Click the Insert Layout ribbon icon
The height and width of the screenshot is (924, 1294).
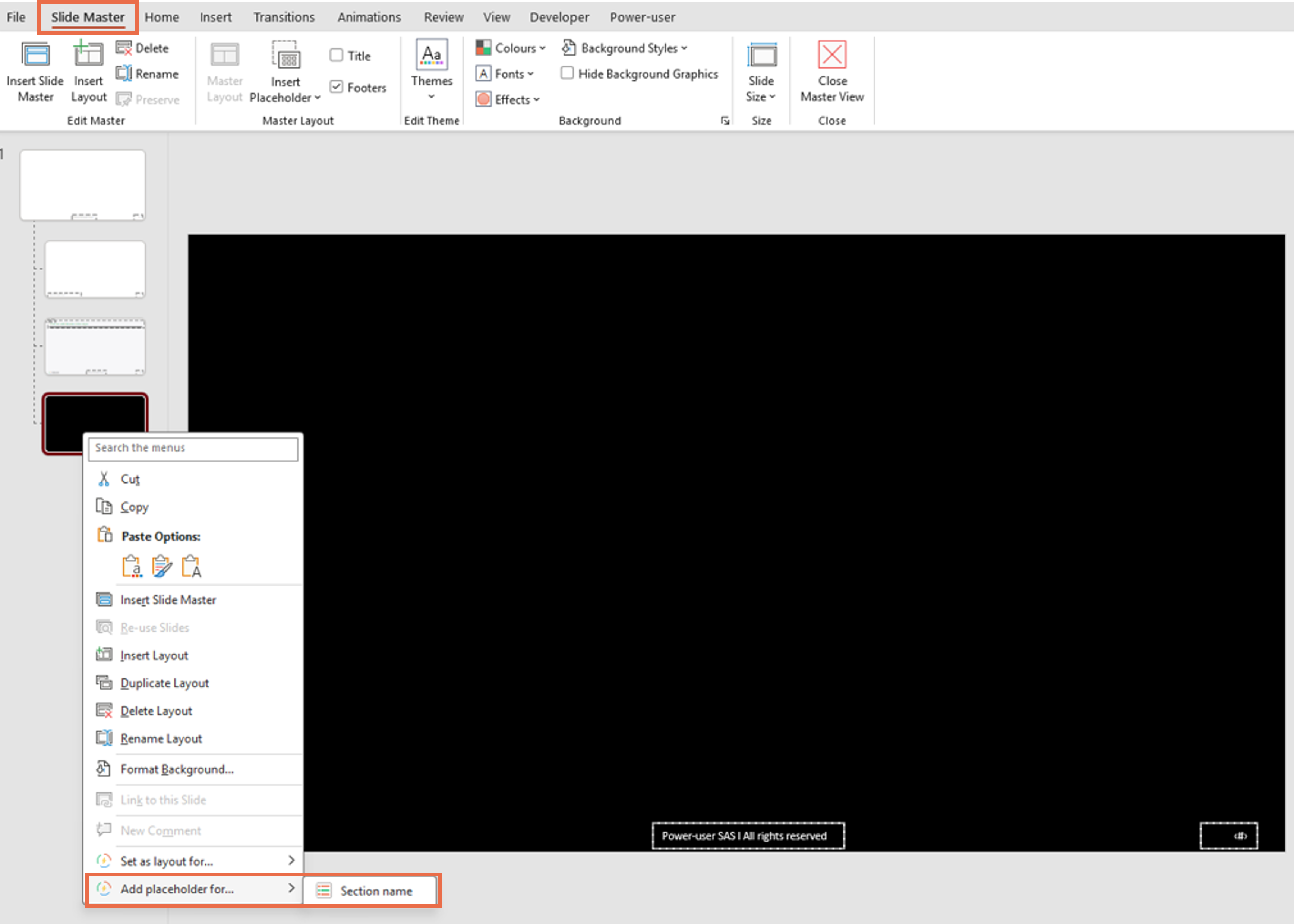88,54
